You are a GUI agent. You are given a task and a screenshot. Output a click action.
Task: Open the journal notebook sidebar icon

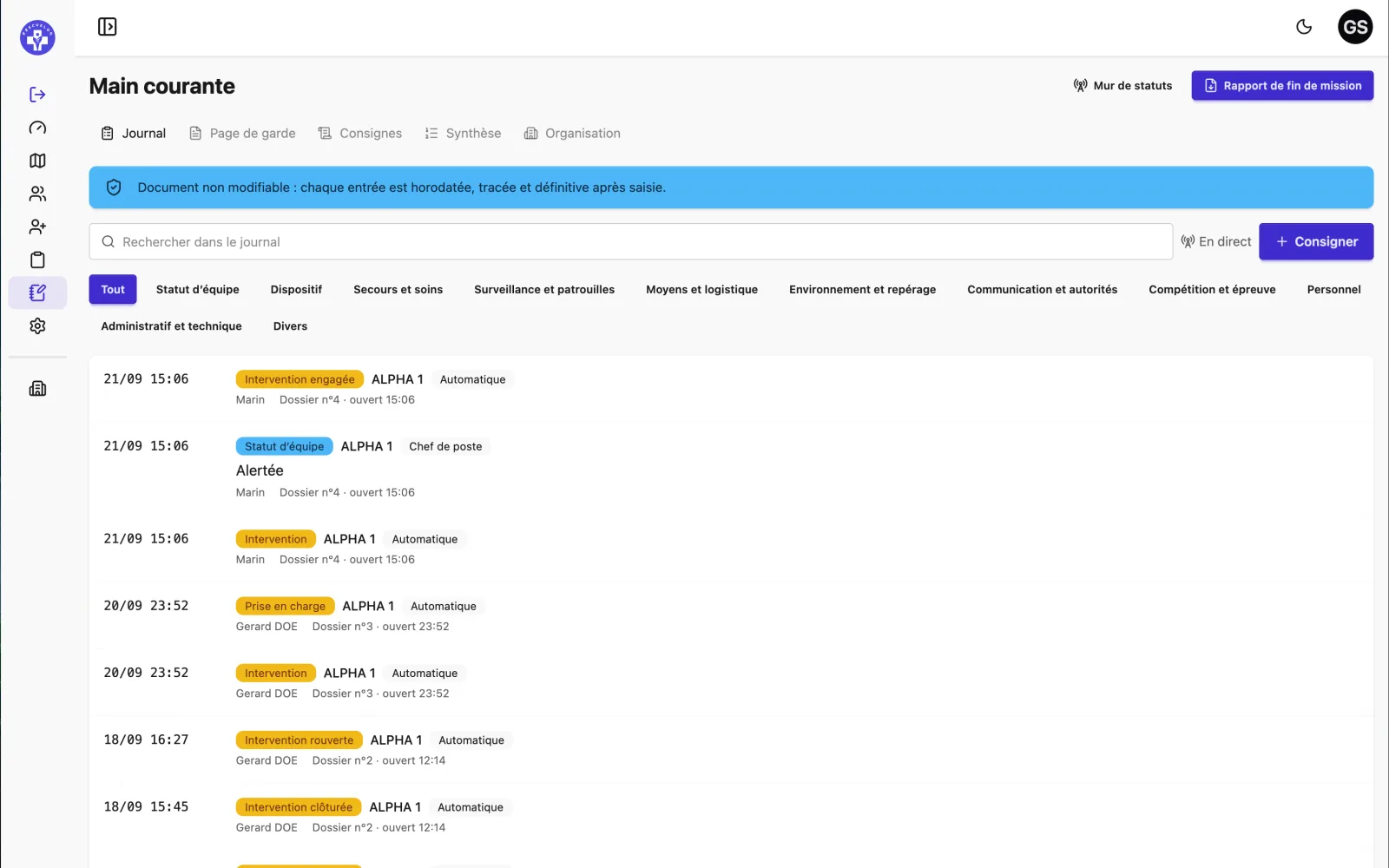pyautogui.click(x=37, y=293)
